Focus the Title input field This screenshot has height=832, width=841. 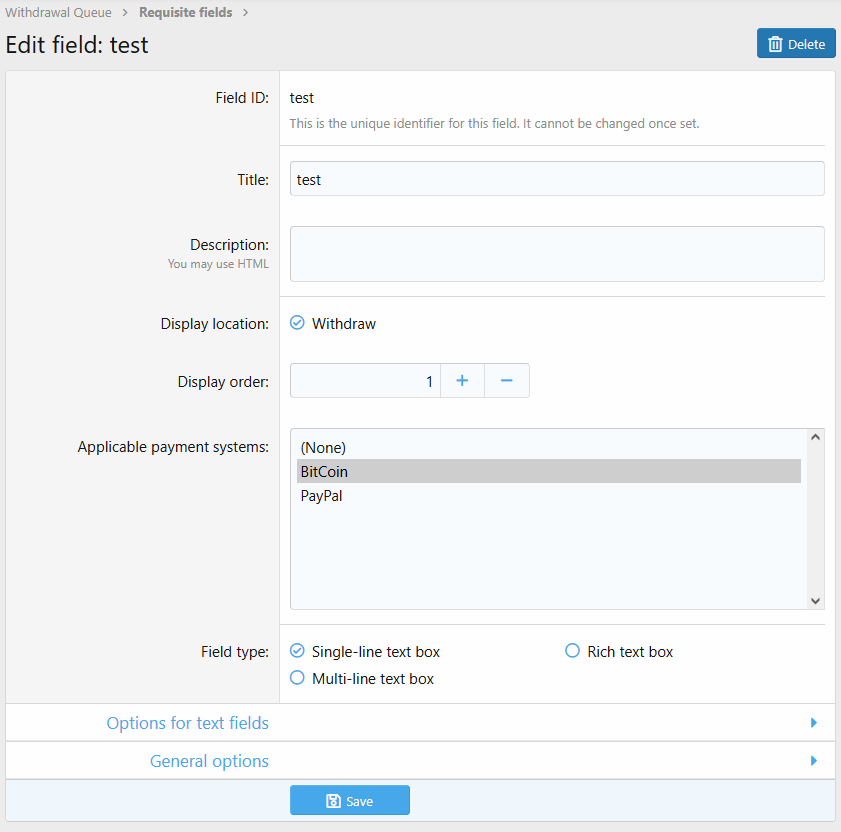point(557,179)
